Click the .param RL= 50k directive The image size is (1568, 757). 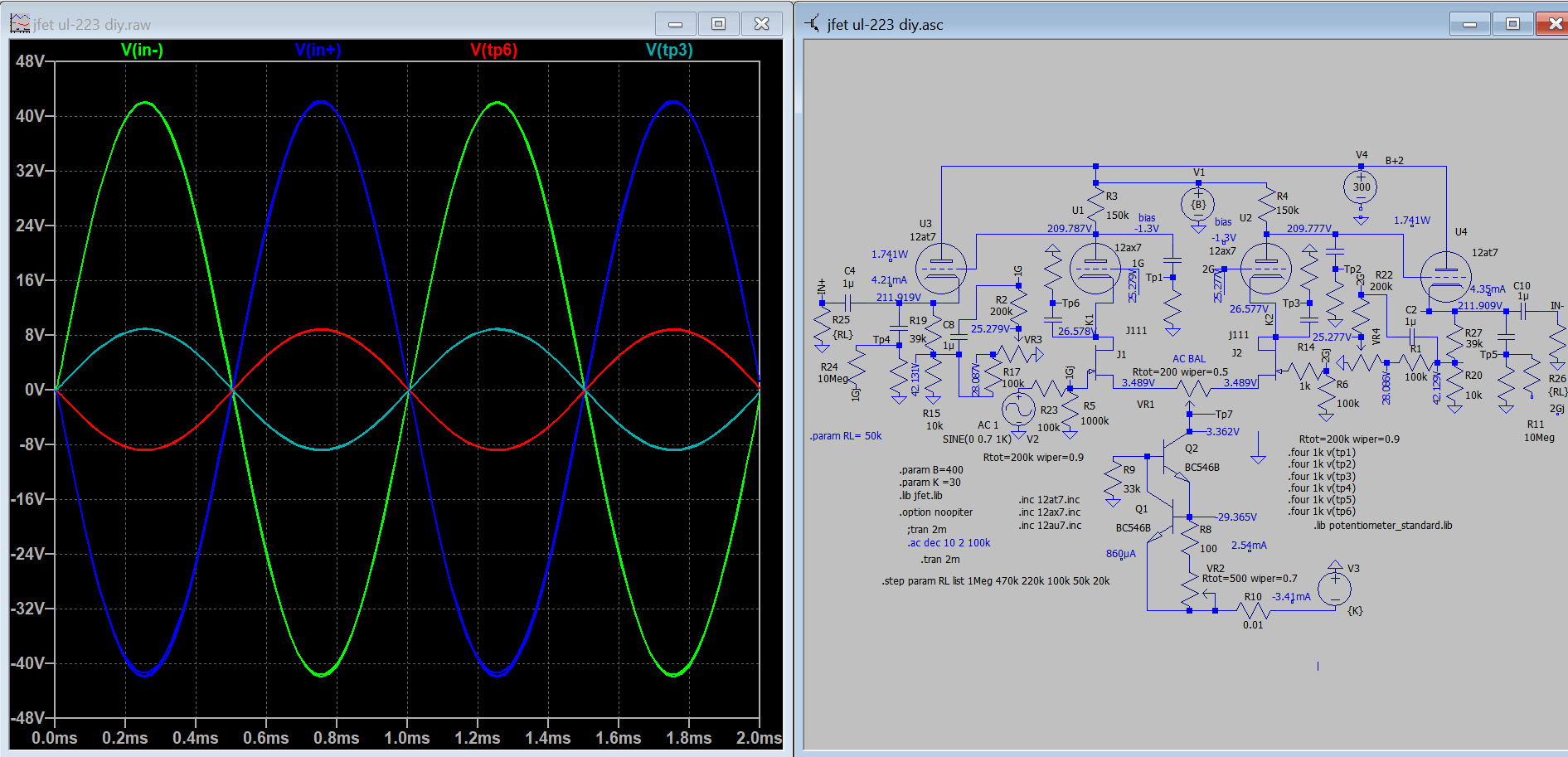tap(846, 436)
